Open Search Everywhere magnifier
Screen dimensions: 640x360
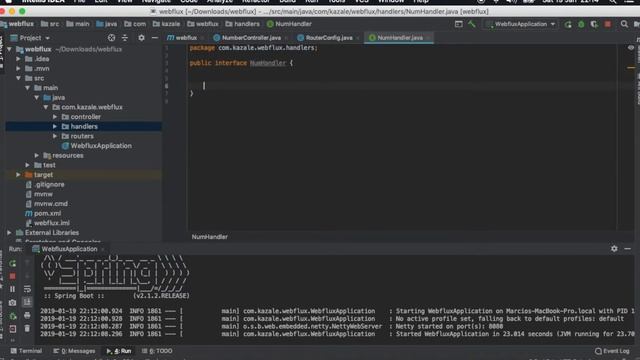[x=624, y=24]
